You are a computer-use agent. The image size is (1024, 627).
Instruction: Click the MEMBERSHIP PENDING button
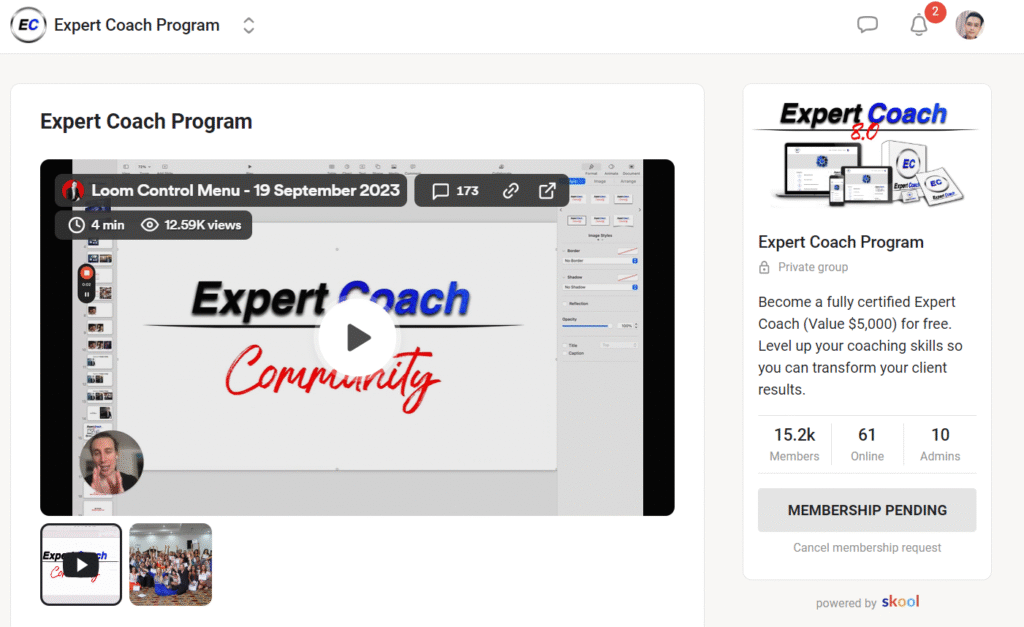point(867,510)
